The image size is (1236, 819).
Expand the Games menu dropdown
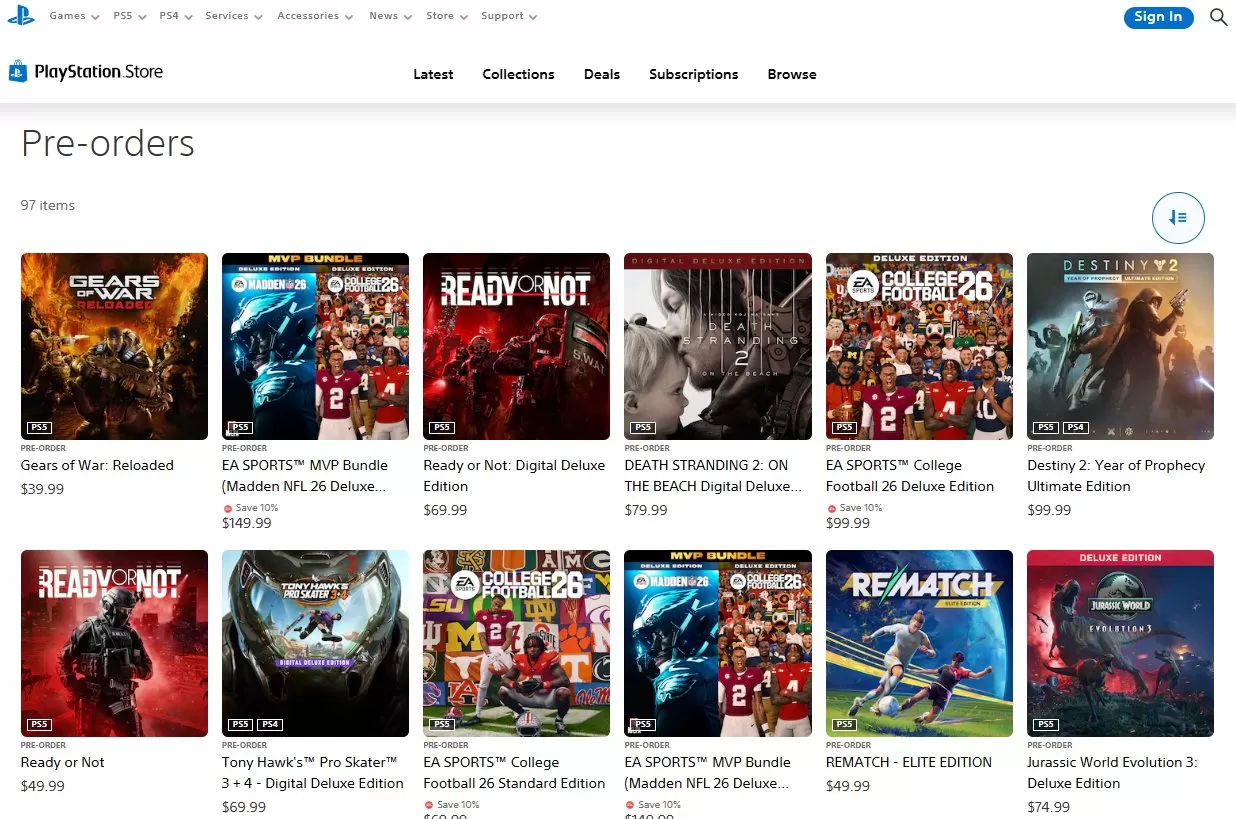(x=68, y=16)
